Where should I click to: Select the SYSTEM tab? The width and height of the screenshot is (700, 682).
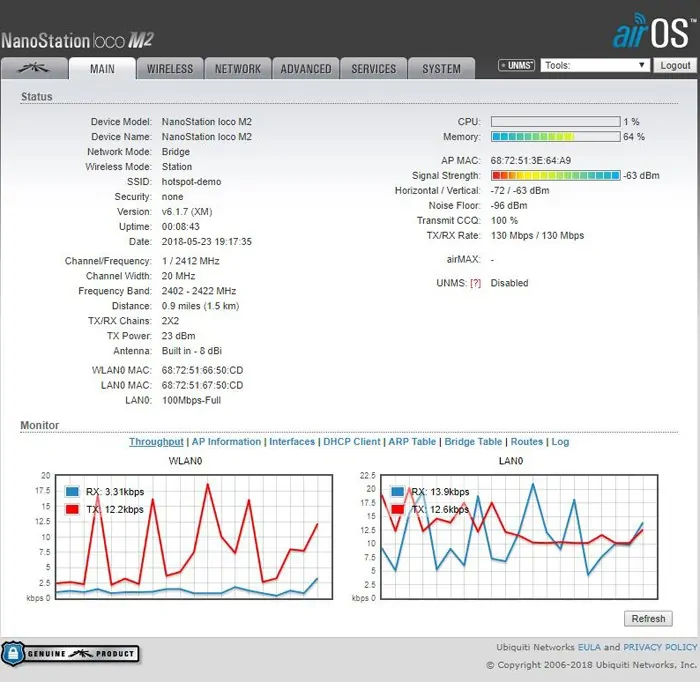441,69
